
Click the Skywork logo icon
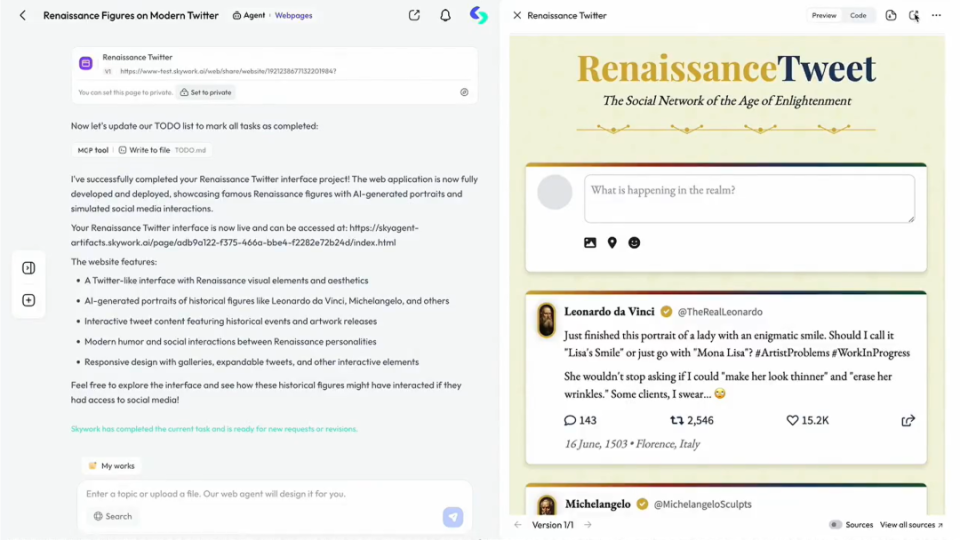[479, 15]
